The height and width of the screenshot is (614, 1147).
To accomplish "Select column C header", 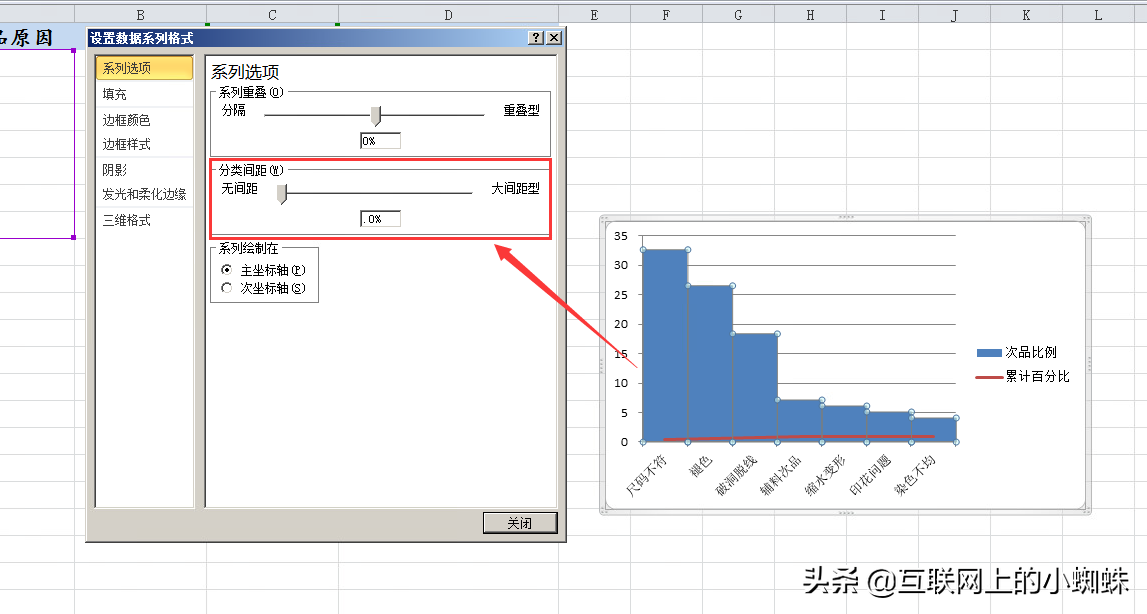I will 272,15.
